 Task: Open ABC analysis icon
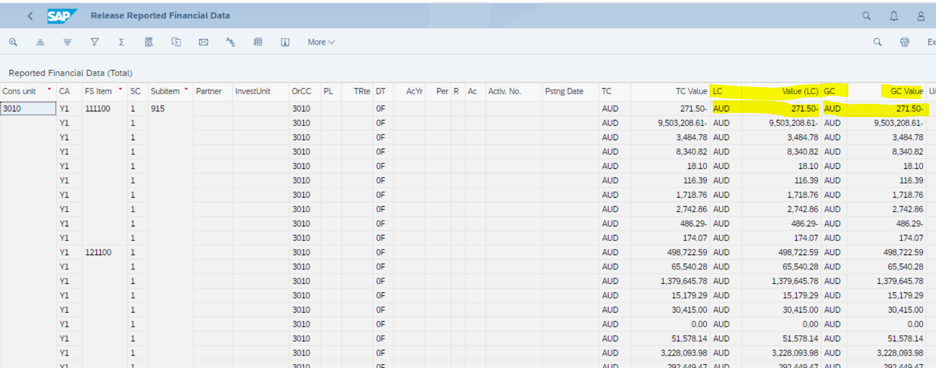231,42
